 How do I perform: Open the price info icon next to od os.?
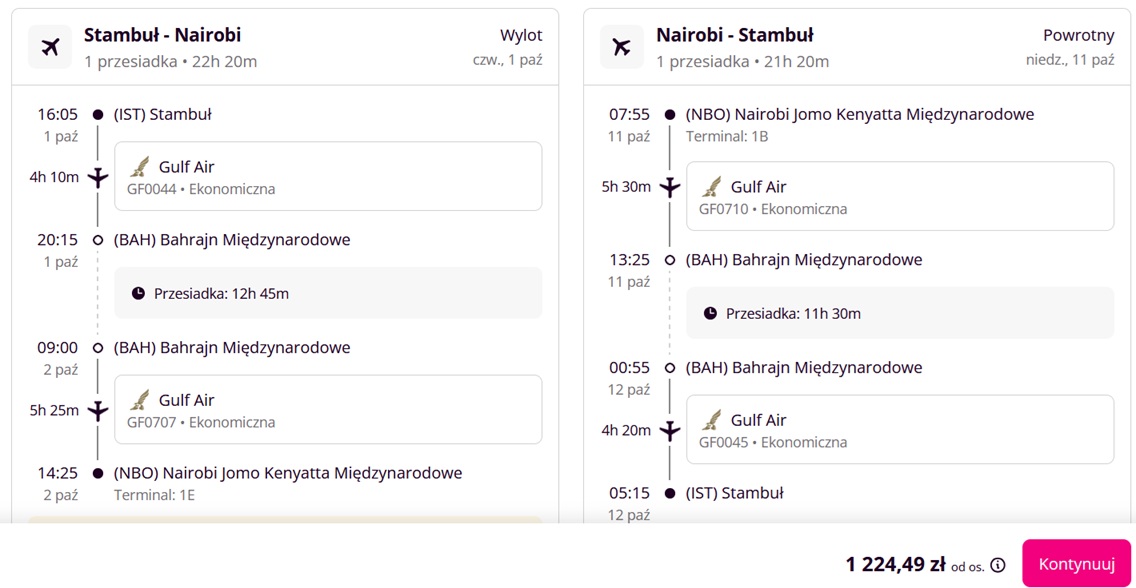tap(998, 565)
